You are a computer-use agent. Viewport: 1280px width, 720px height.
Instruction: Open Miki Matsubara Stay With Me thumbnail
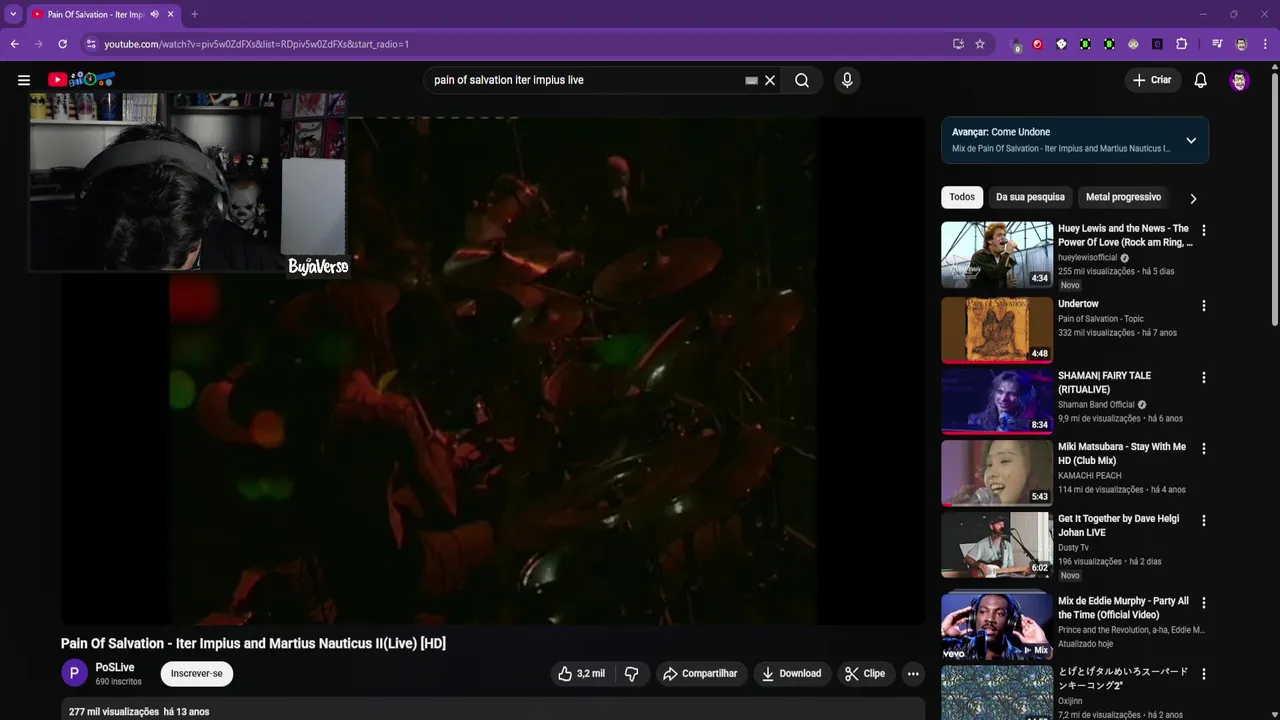(x=997, y=473)
